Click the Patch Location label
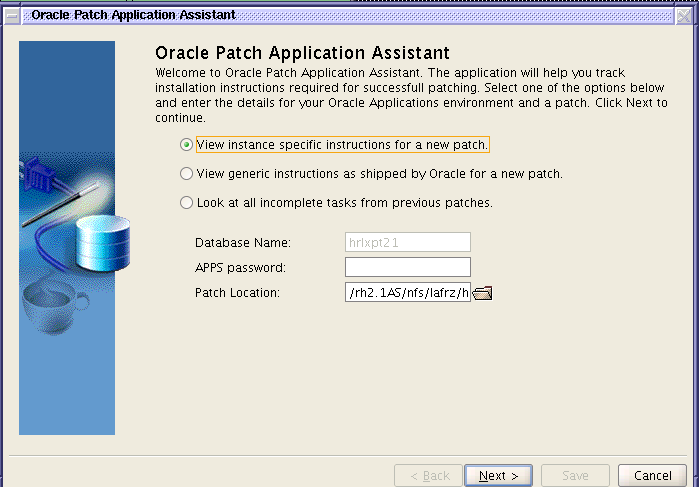Image resolution: width=699 pixels, height=487 pixels. coord(237,293)
